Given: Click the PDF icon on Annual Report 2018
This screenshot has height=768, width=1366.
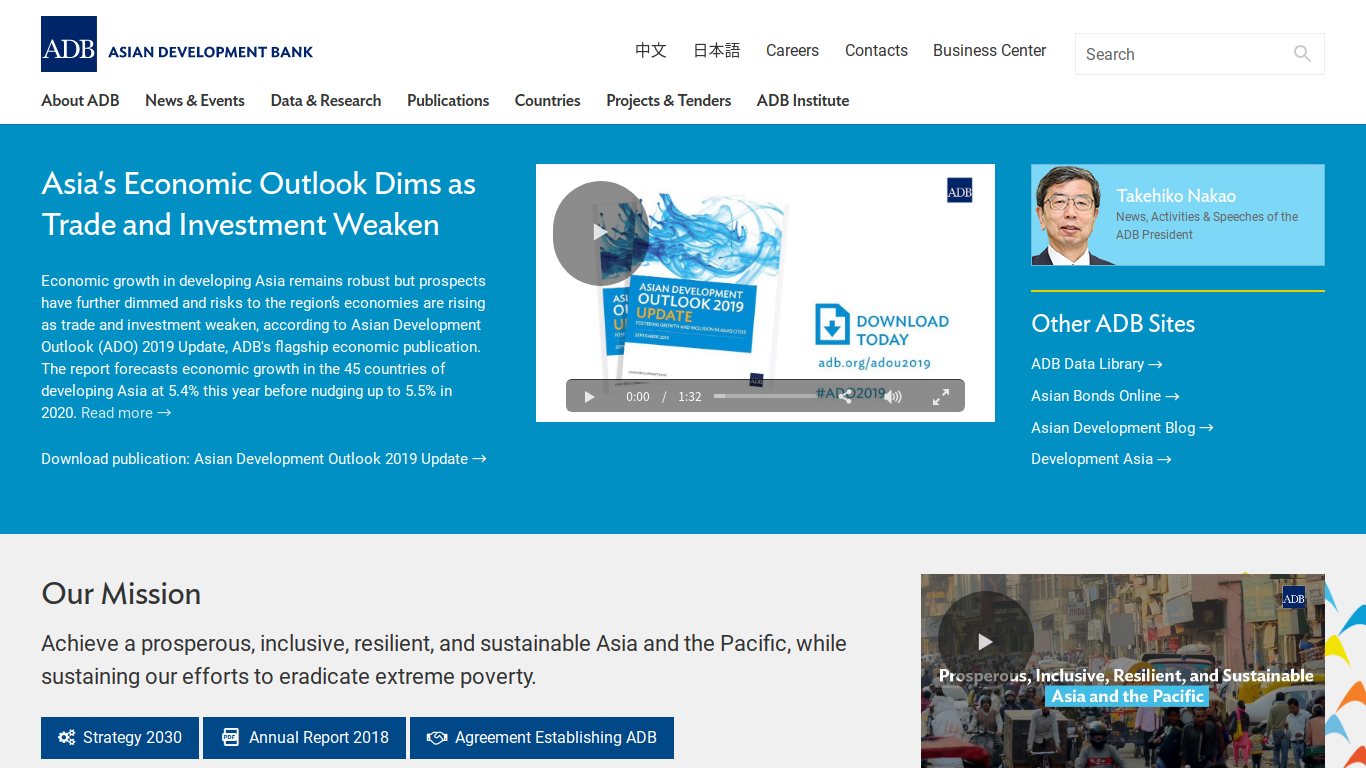Looking at the screenshot, I should coord(230,738).
